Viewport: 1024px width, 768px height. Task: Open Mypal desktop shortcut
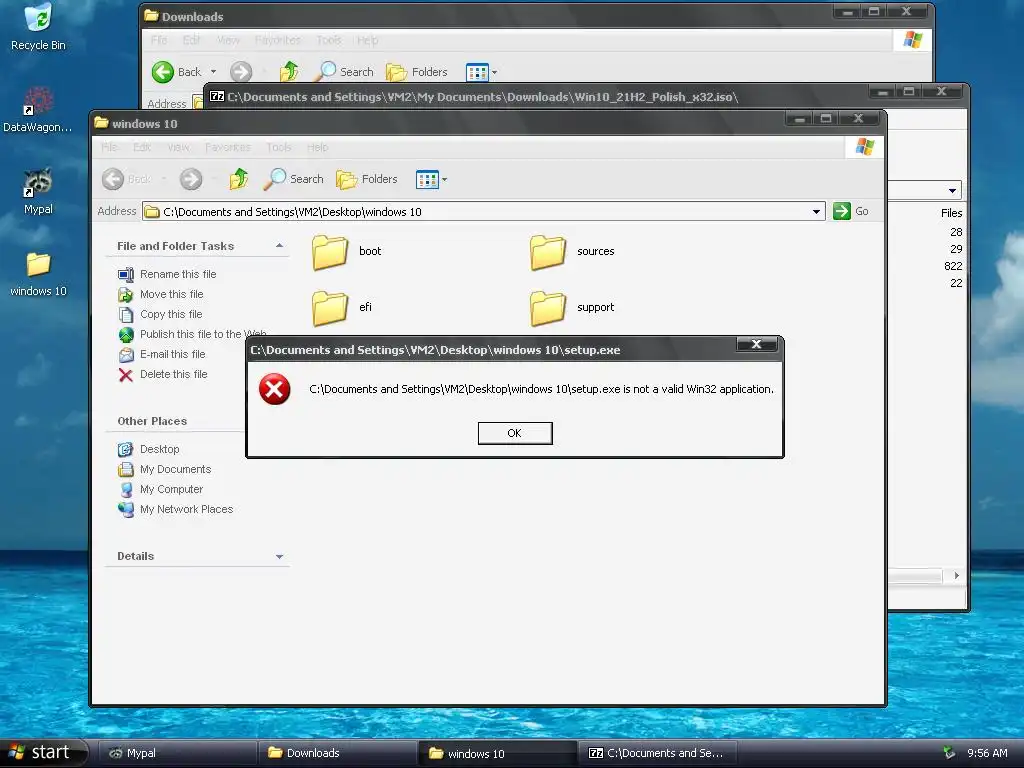pyautogui.click(x=38, y=191)
